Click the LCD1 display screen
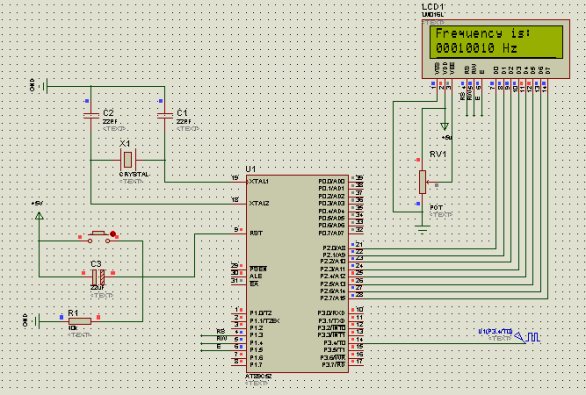 coord(496,41)
